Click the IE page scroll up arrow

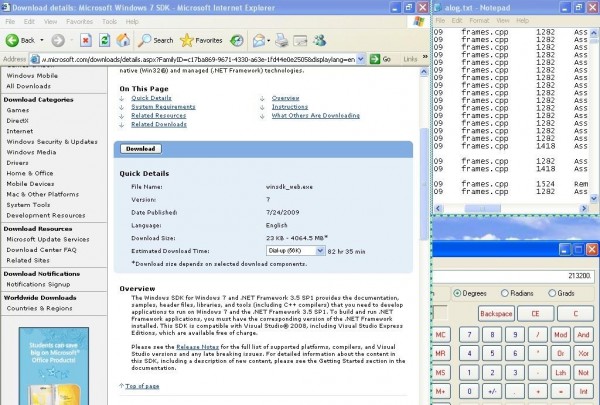pos(424,72)
